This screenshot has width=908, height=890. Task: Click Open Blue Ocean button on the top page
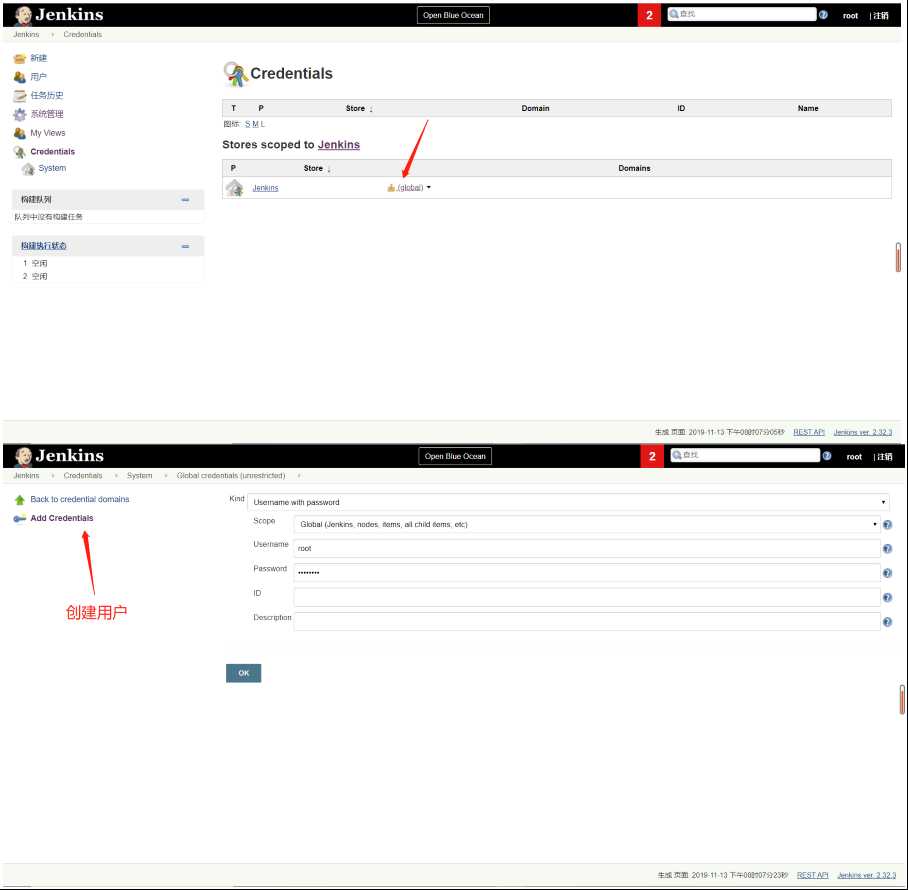point(453,15)
